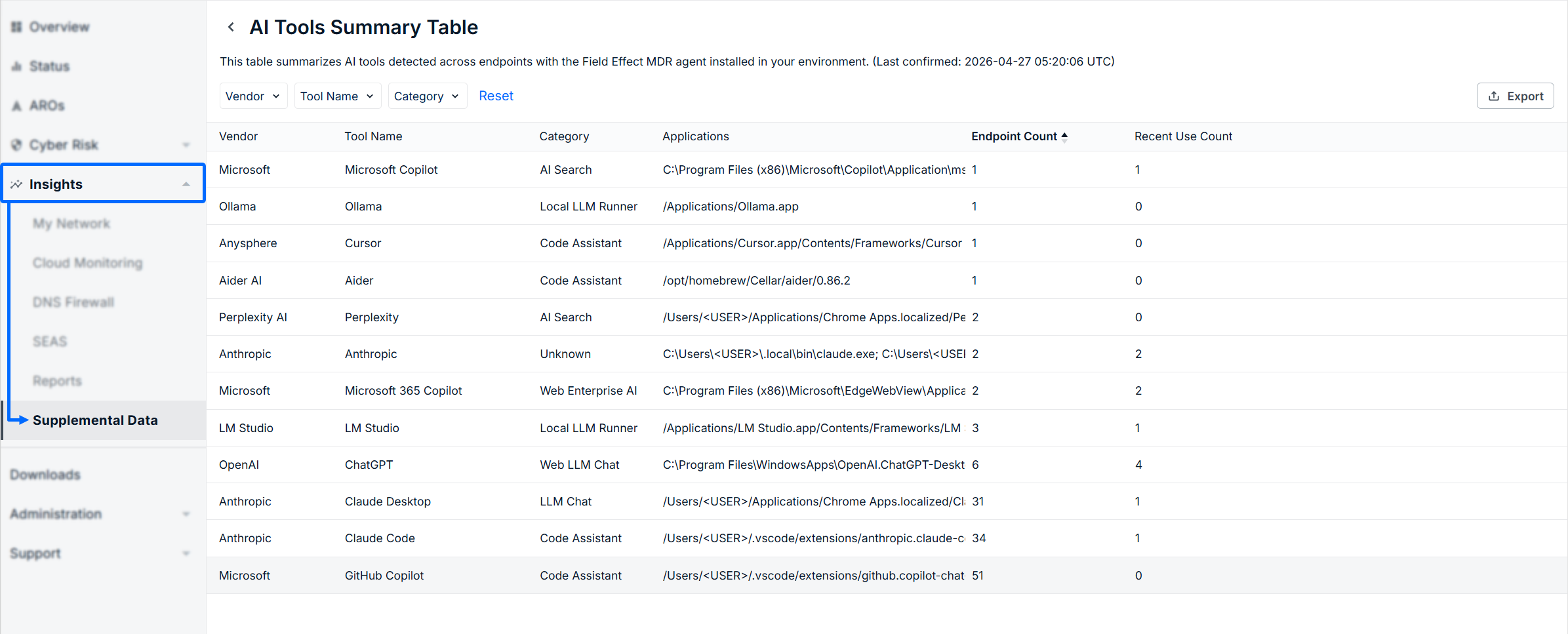Image resolution: width=1568 pixels, height=634 pixels.
Task: Click the Export button
Action: [x=1515, y=96]
